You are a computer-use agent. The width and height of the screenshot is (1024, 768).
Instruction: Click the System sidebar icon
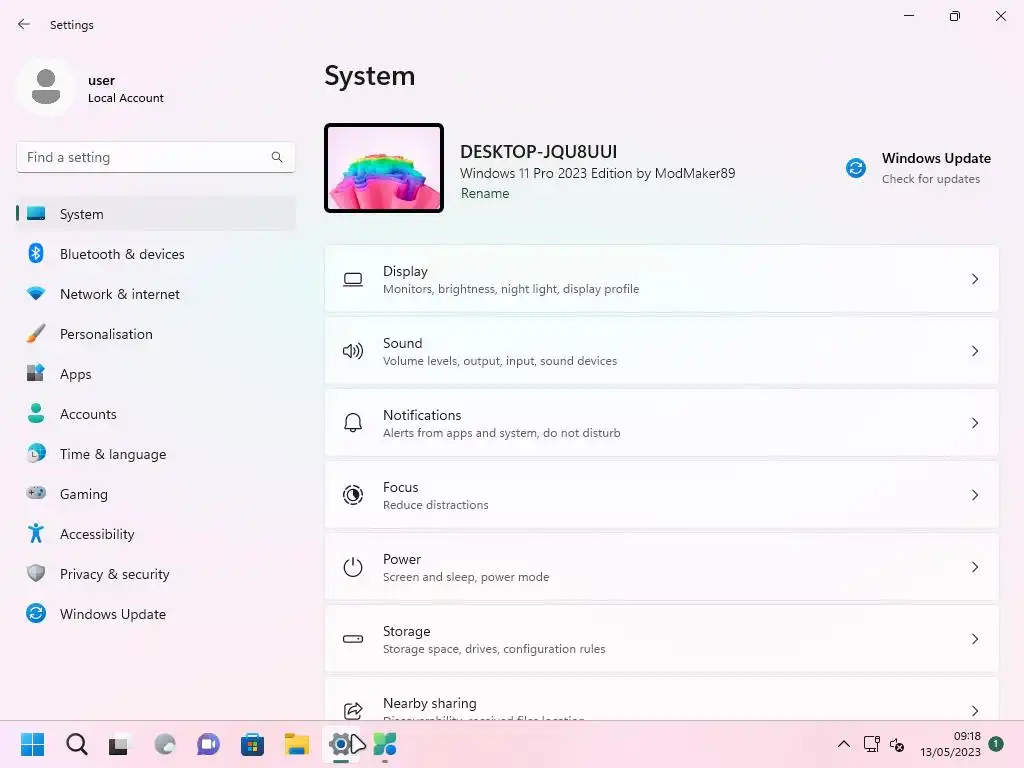[x=36, y=214]
